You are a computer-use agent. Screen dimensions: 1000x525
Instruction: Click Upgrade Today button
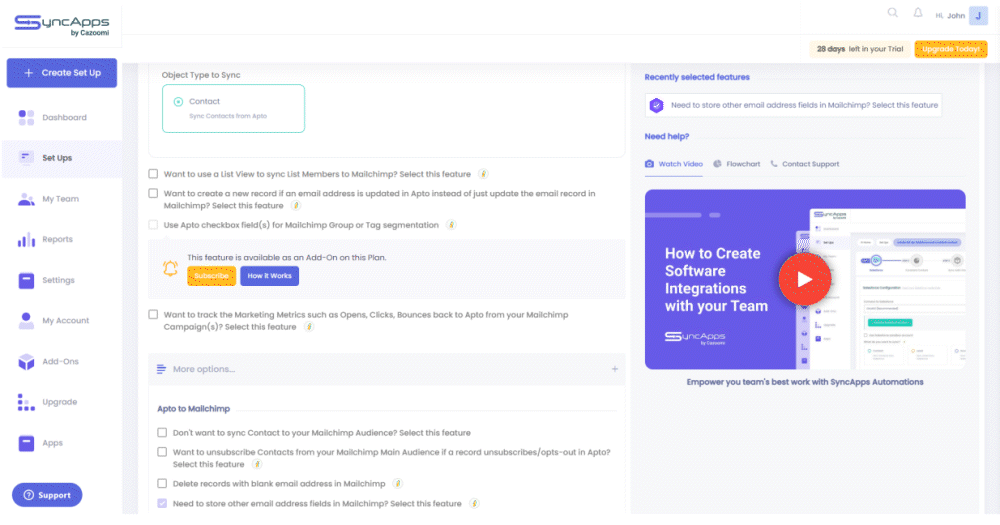950,49
